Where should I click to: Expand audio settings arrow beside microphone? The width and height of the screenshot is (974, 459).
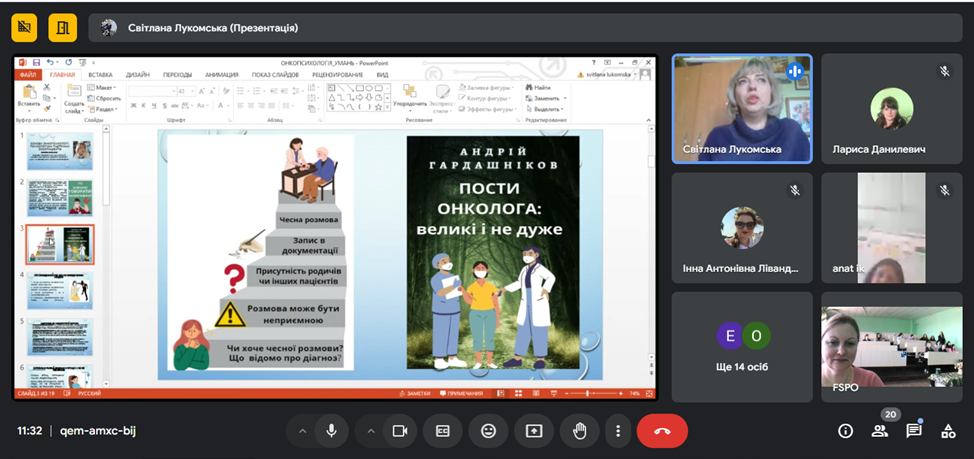[303, 431]
